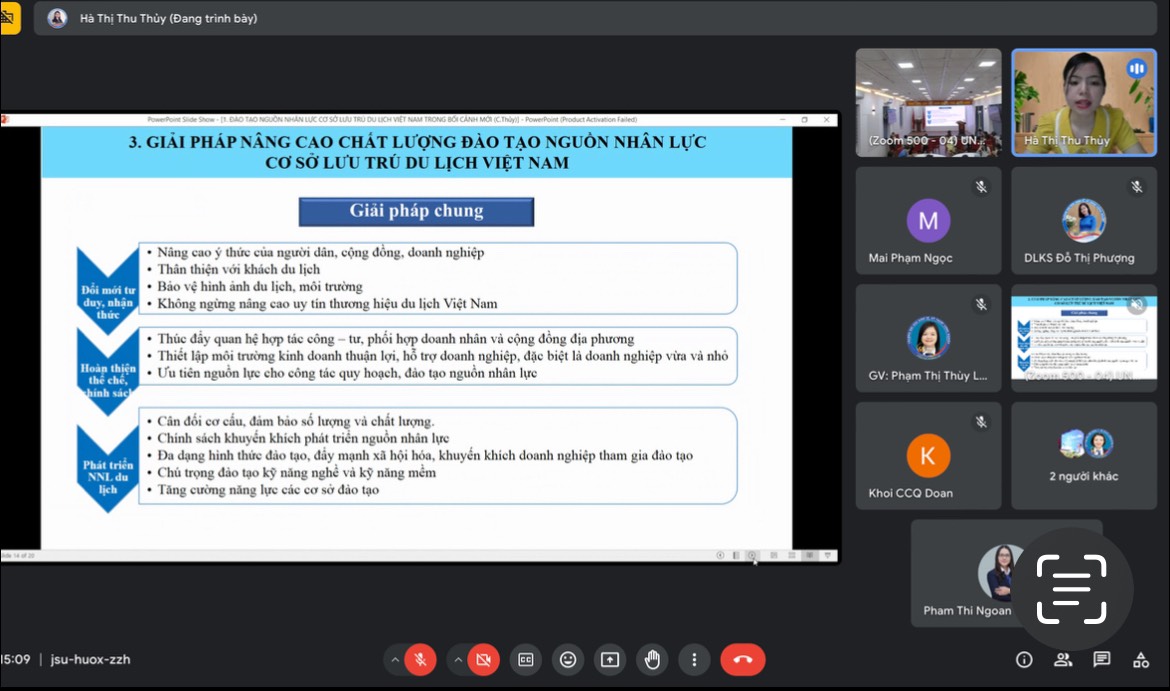Click the meeting code jsu-huox-zzh
The height and width of the screenshot is (691, 1170).
point(90,660)
